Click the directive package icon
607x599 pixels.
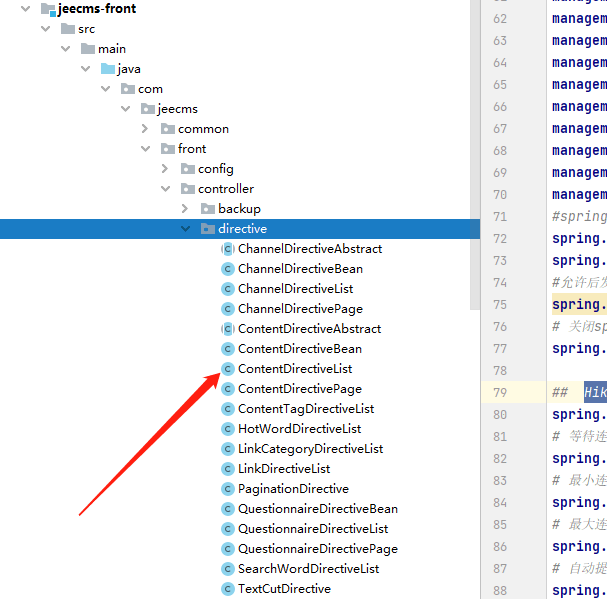coord(208,229)
